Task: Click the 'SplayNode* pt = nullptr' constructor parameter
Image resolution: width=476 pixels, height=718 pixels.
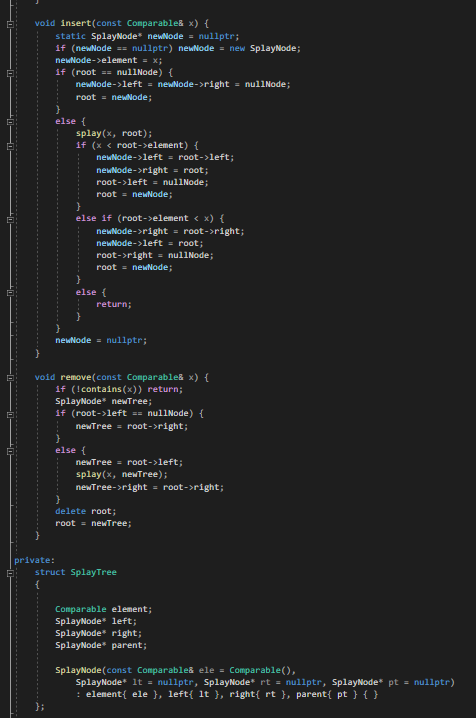Action: point(391,682)
